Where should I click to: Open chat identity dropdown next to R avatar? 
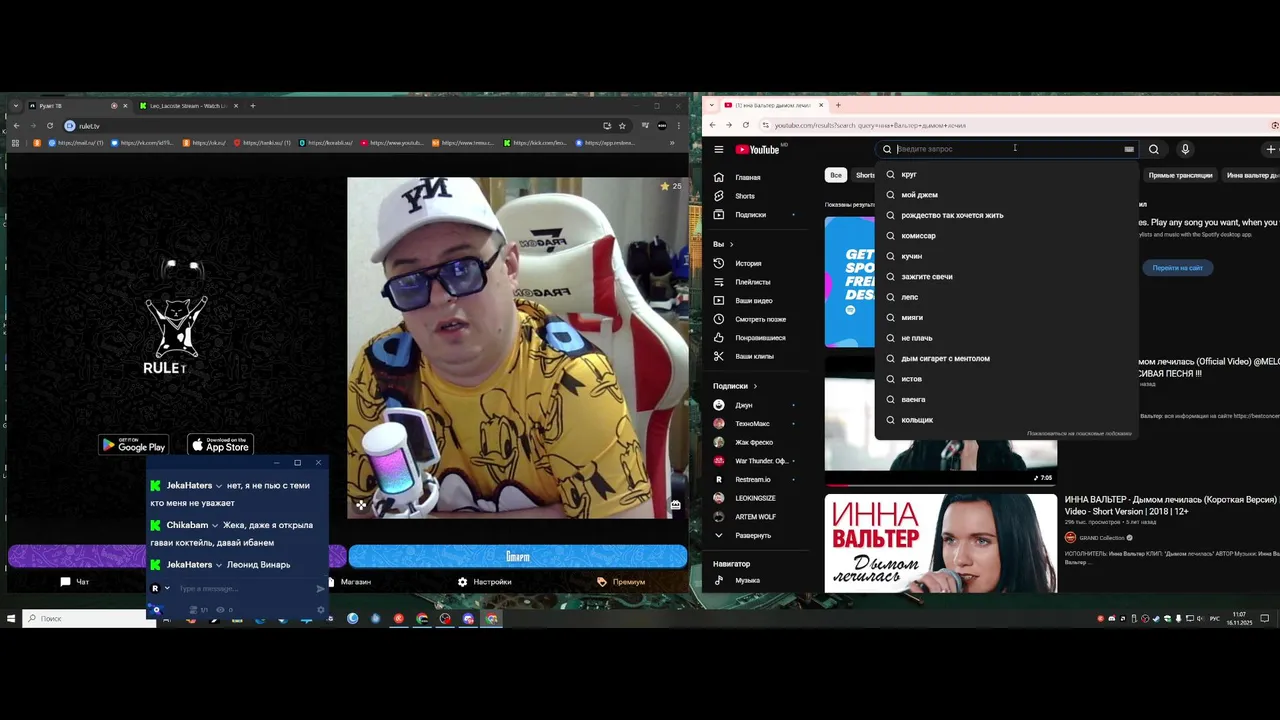pyautogui.click(x=167, y=589)
